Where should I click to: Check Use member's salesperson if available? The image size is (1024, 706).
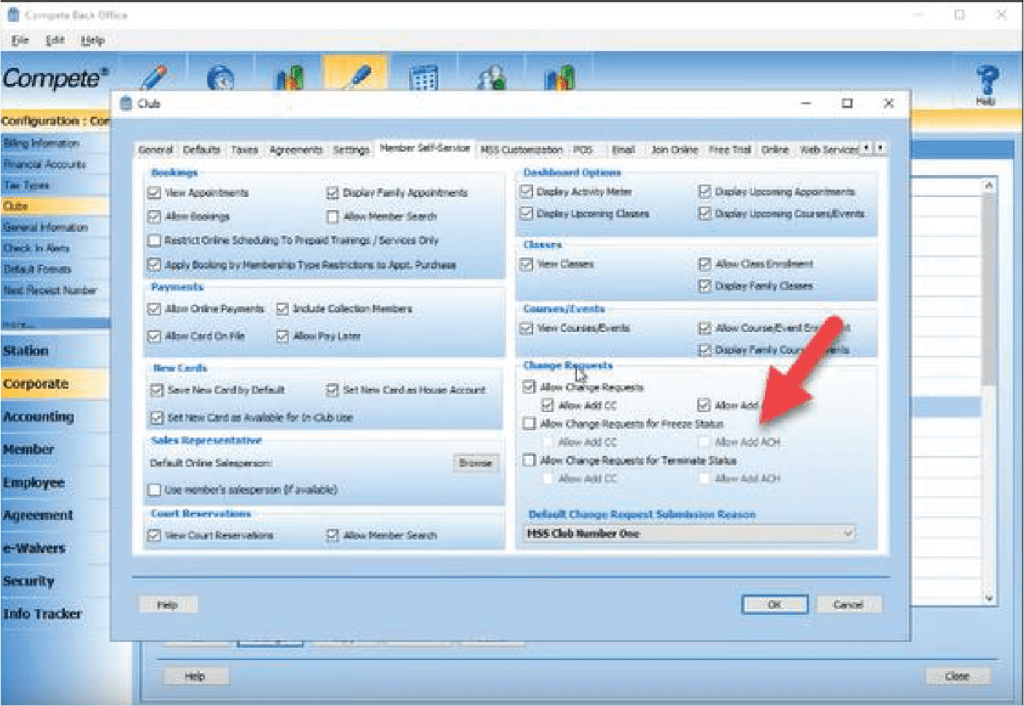pyautogui.click(x=154, y=490)
